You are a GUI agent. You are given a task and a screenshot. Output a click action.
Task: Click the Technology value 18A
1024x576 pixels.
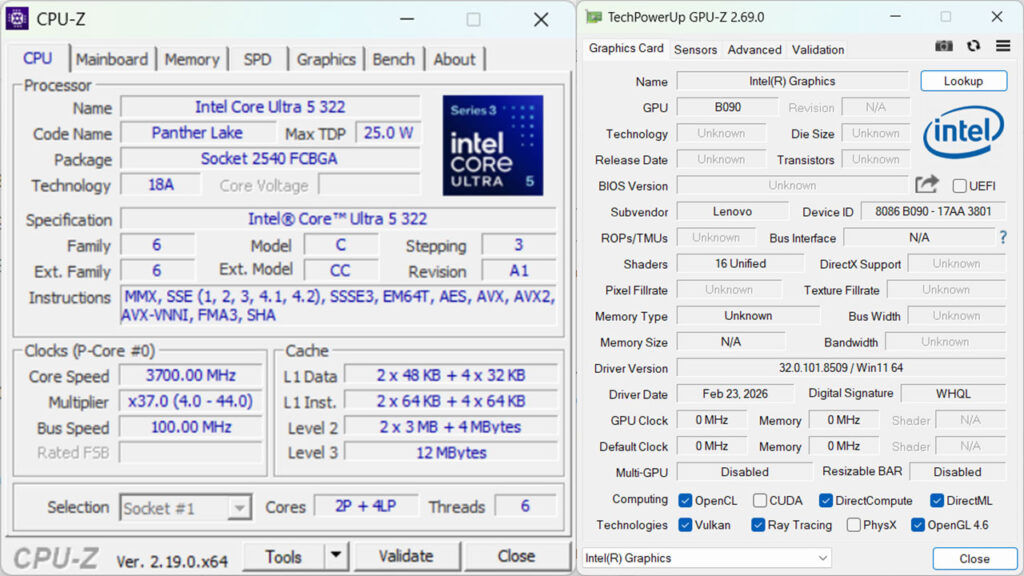point(161,185)
